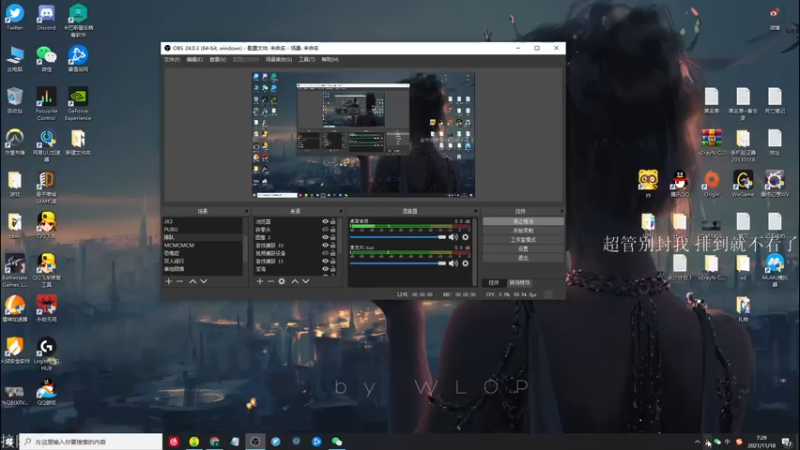Screen dimensions: 800x450
Task: Click Chrome icon in Windows taskbar
Action: [214, 441]
